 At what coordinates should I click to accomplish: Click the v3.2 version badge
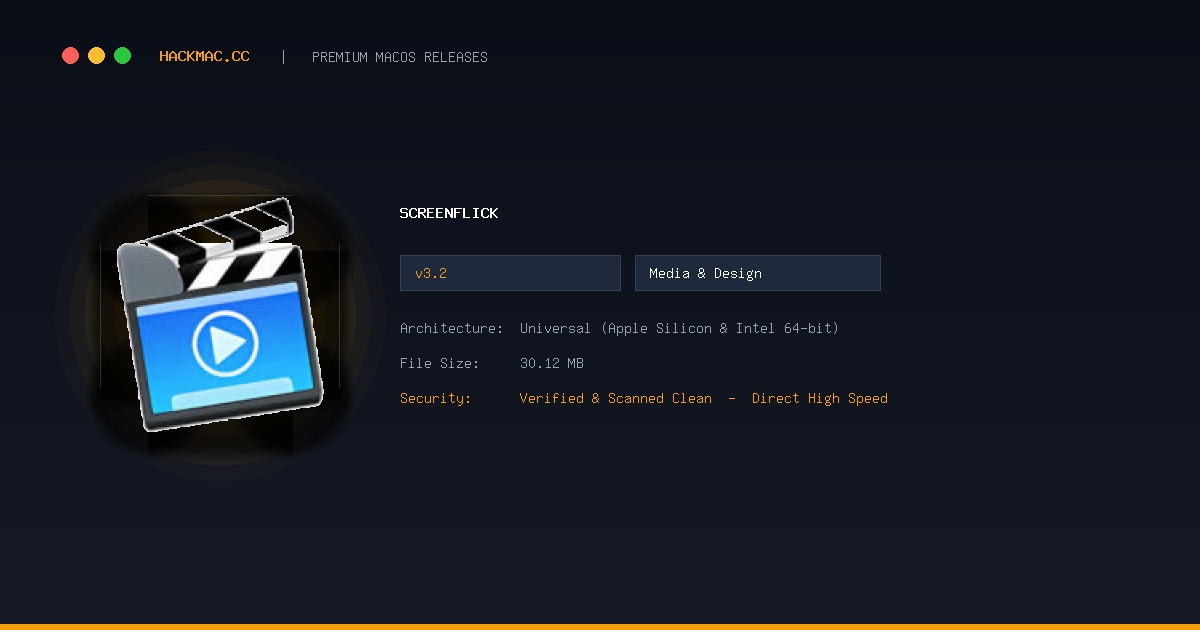[510, 273]
